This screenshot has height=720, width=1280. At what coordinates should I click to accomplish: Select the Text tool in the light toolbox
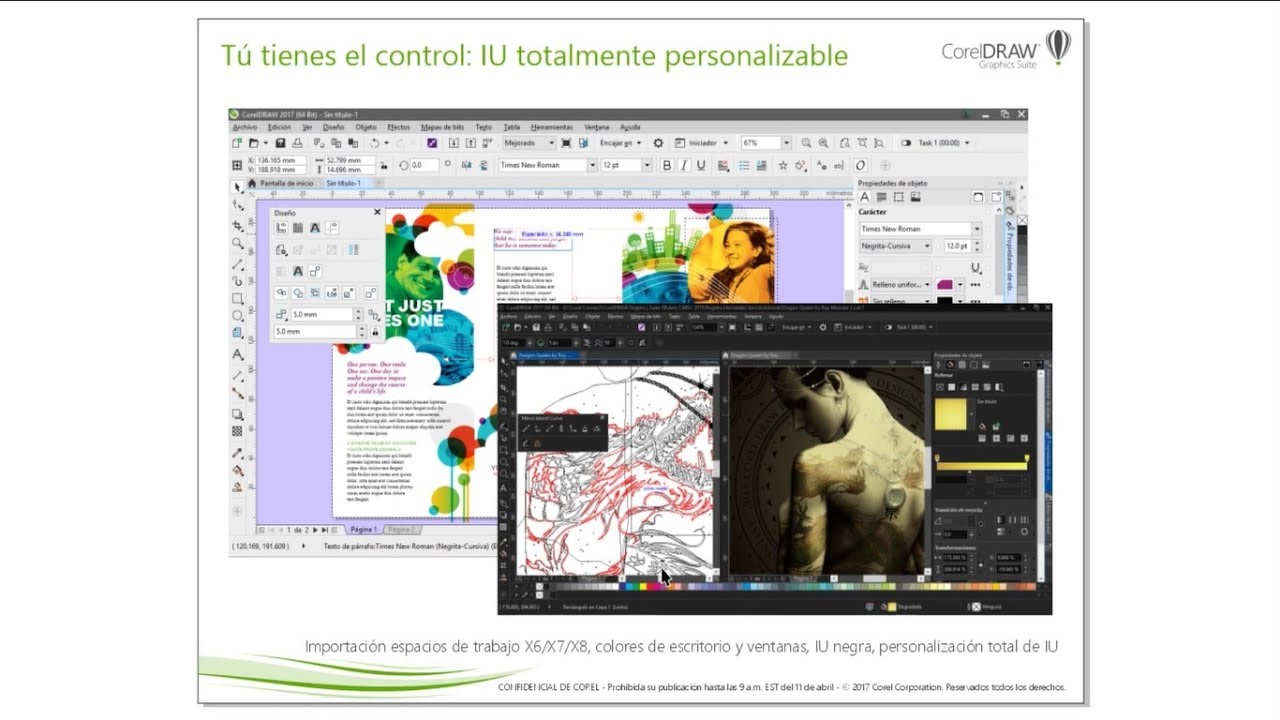[x=238, y=354]
